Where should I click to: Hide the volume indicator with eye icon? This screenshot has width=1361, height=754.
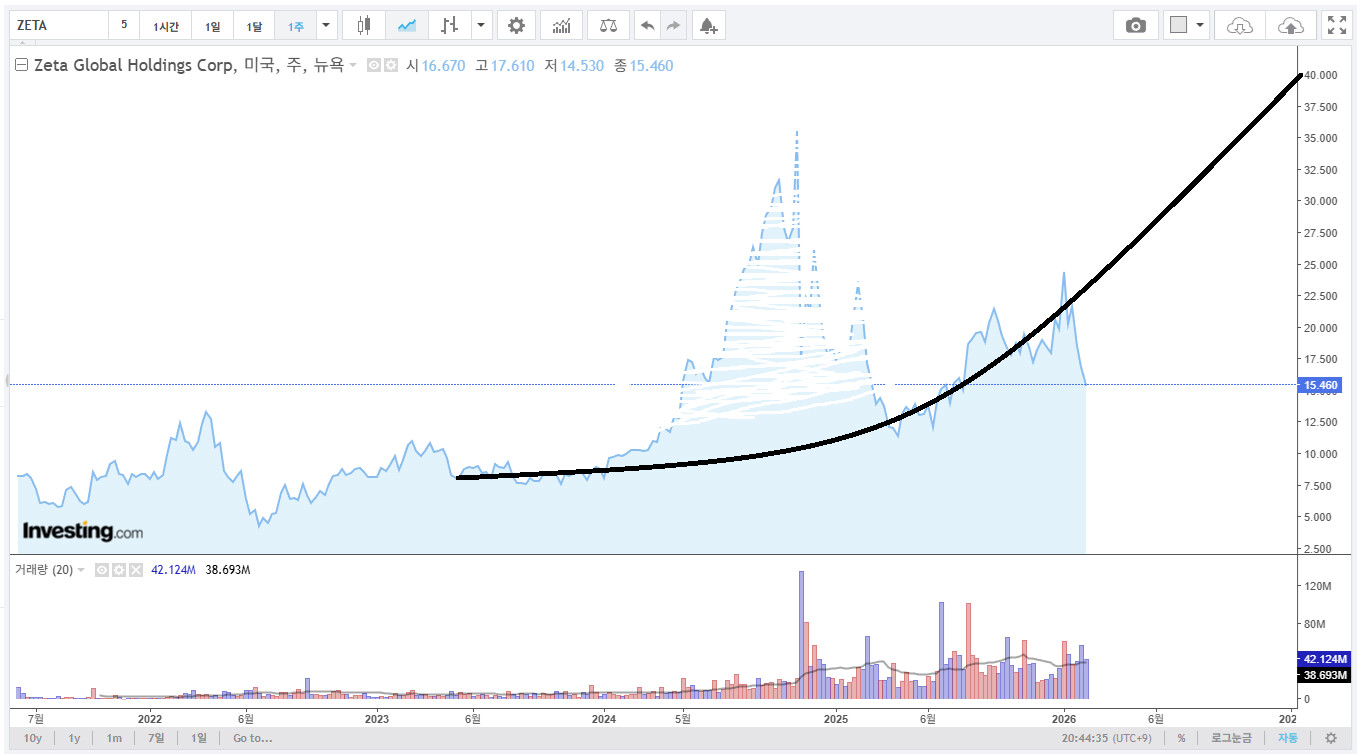click(101, 569)
